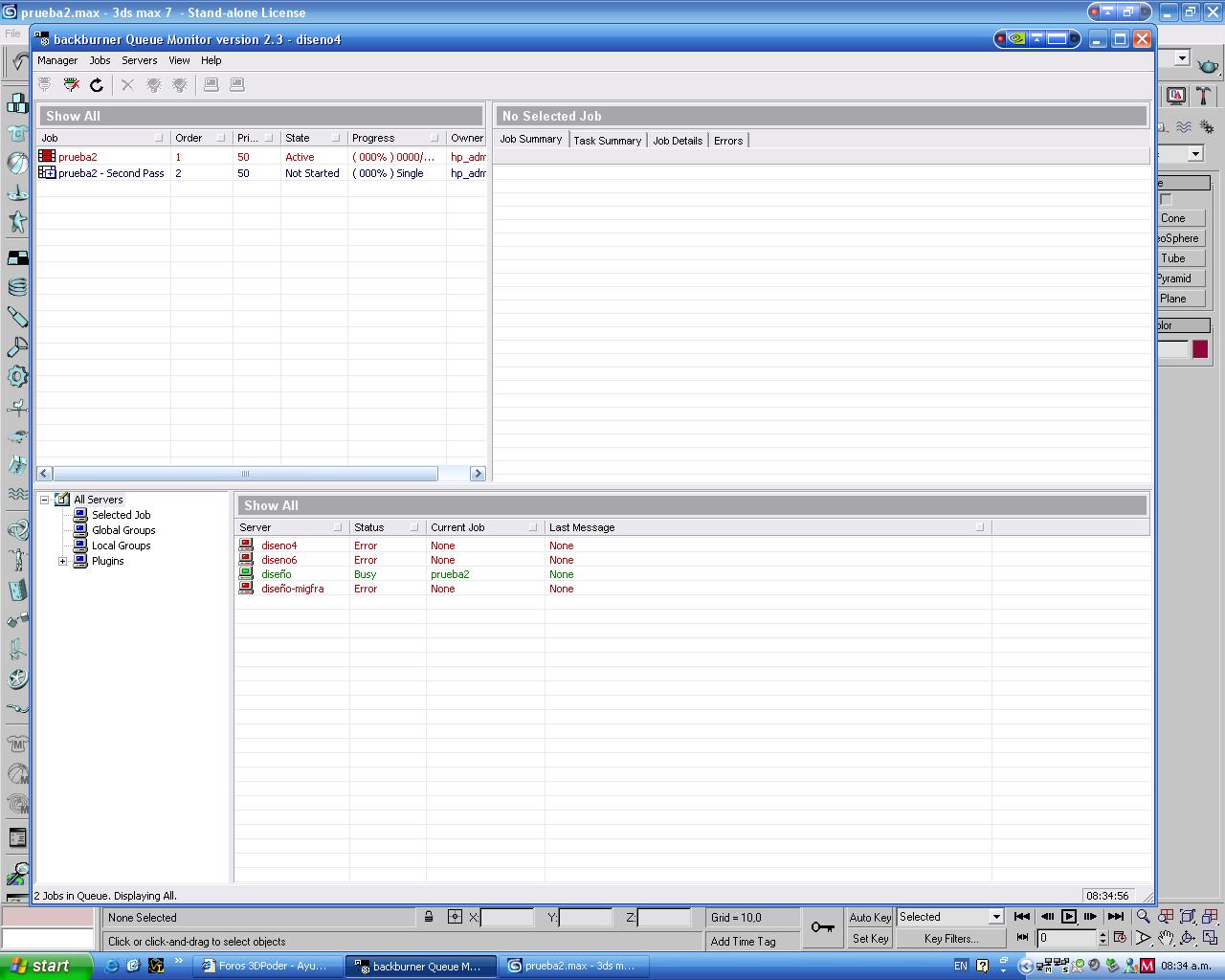Image resolution: width=1225 pixels, height=980 pixels.
Task: Click the crimson object color swatch
Action: [x=1200, y=349]
